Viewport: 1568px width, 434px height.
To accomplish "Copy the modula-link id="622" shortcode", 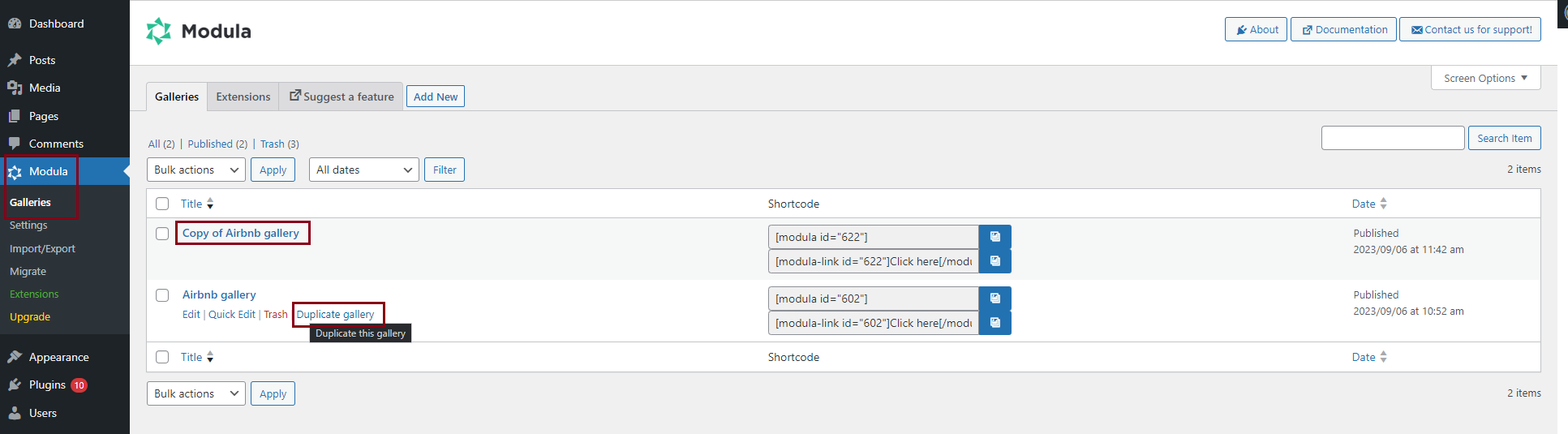I will [994, 261].
